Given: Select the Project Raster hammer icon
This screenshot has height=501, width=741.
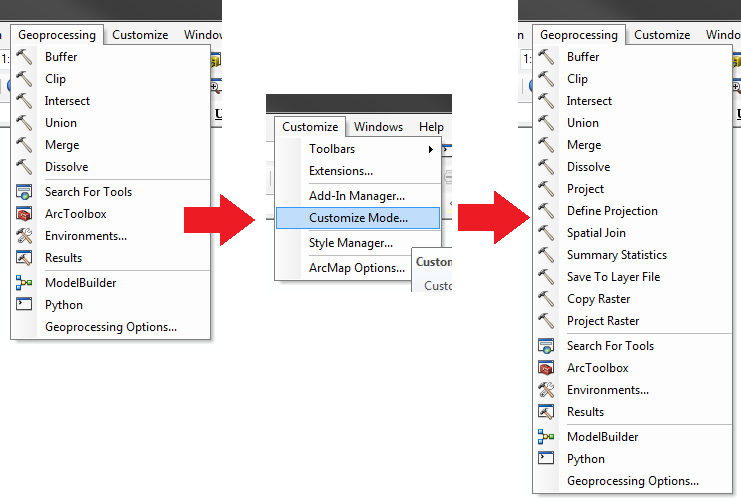Looking at the screenshot, I should click(x=546, y=321).
